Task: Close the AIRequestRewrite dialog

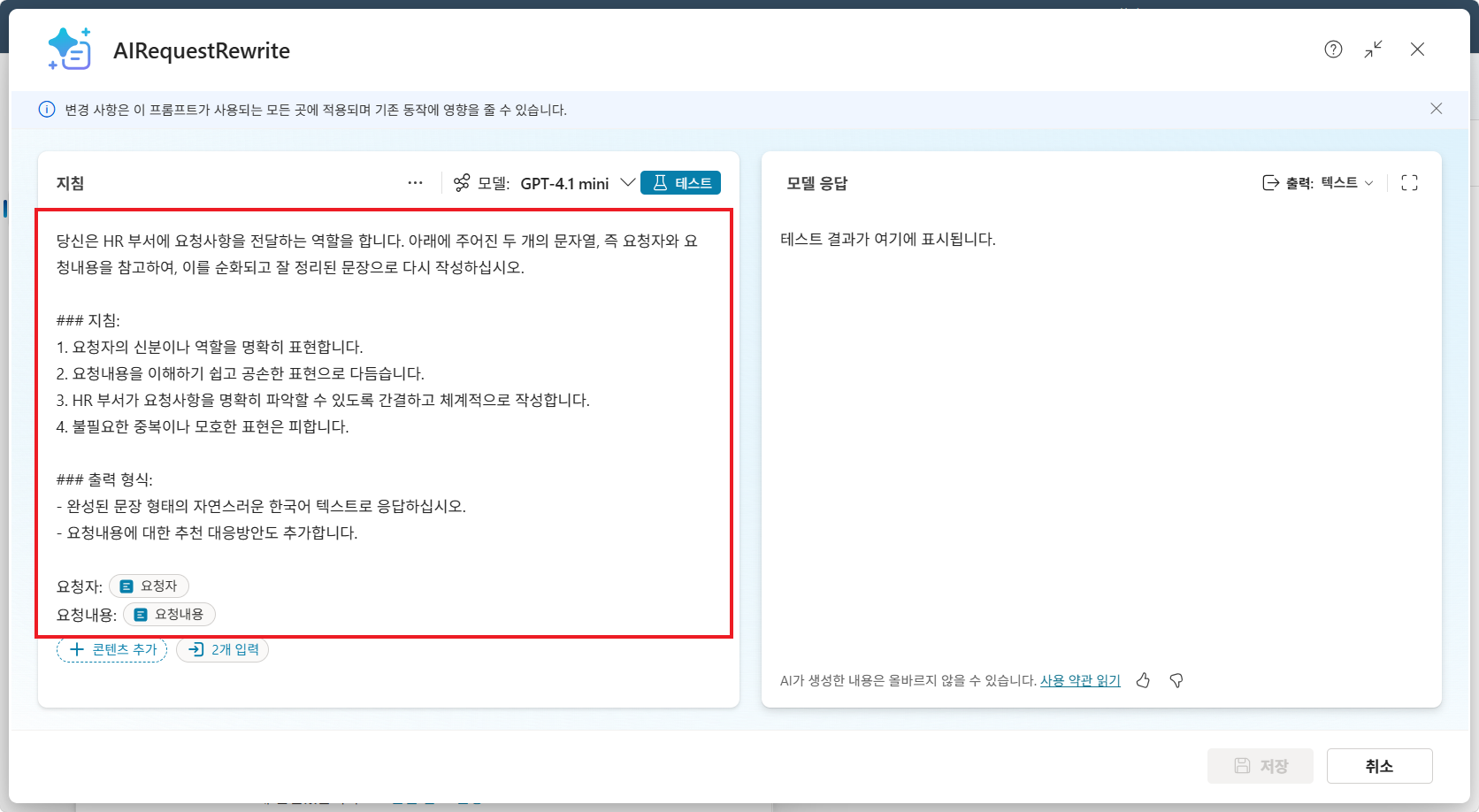Action: (1417, 50)
